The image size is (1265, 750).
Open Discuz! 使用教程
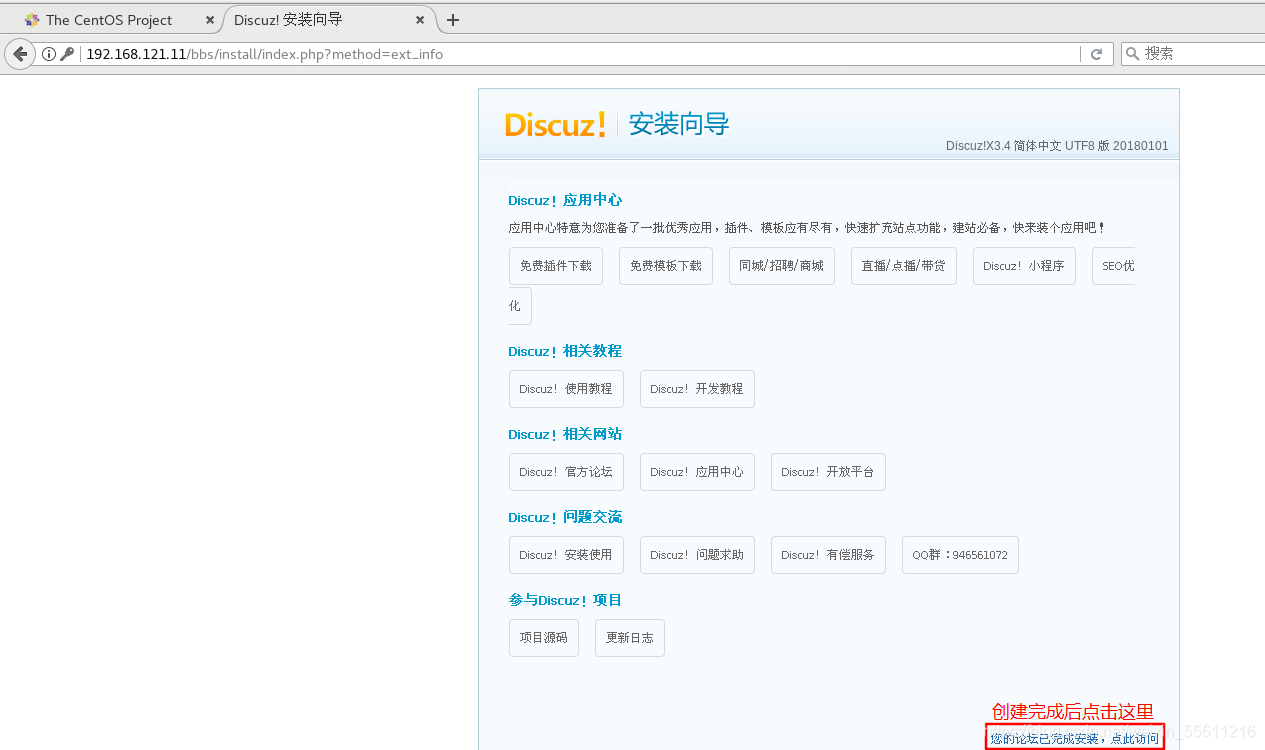[x=566, y=389]
